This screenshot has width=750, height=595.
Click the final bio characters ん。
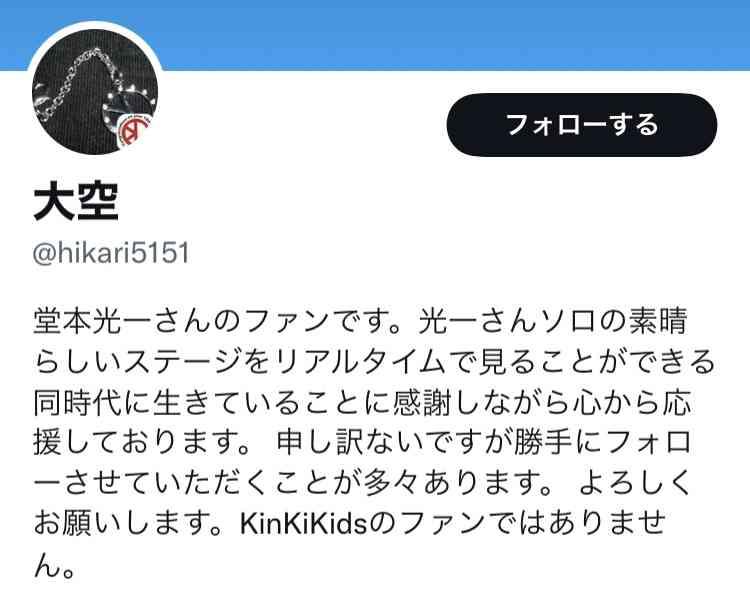point(54,566)
